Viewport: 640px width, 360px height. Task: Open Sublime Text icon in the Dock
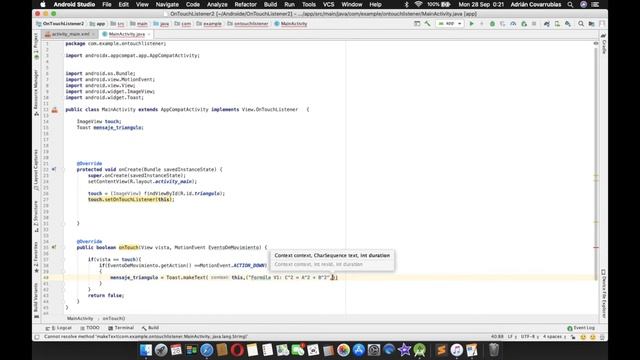(x=441, y=350)
